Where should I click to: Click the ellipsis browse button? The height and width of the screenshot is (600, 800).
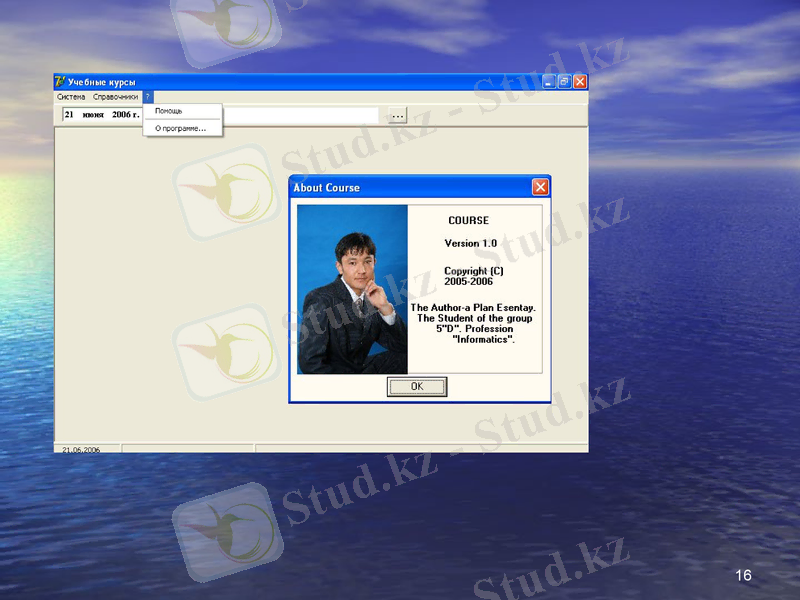398,115
